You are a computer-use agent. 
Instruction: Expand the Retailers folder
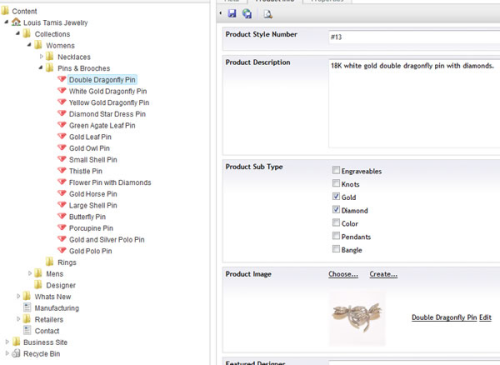[x=18, y=319]
